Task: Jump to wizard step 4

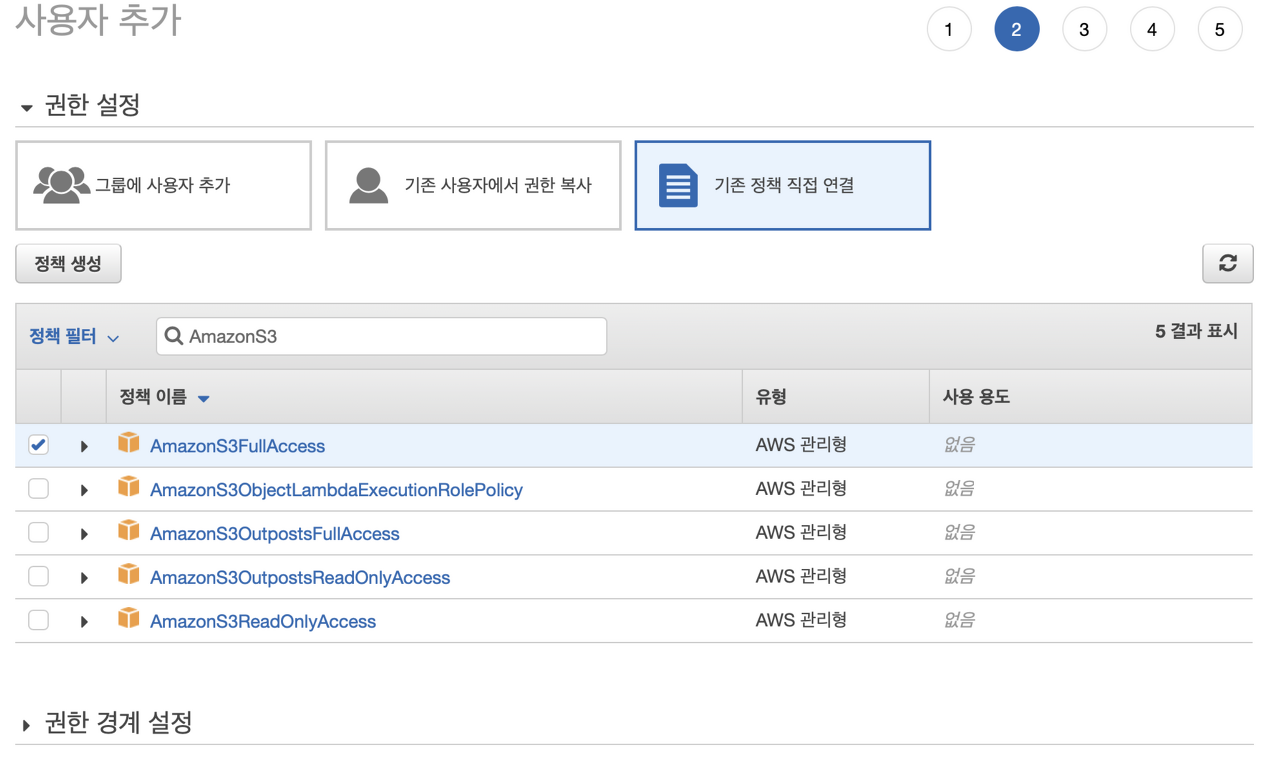Action: 1152,29
